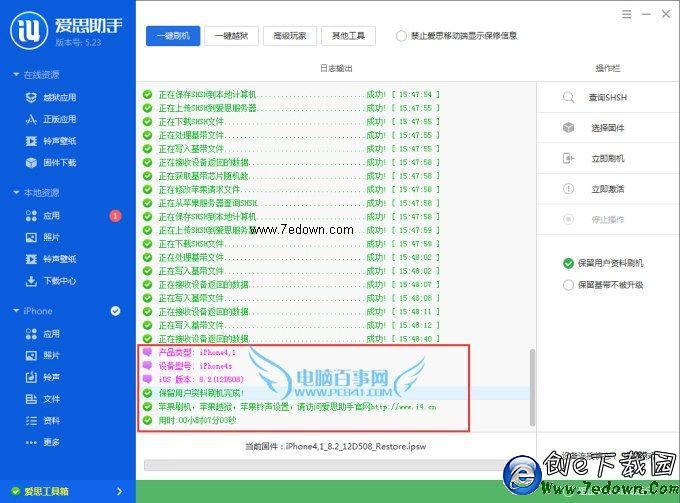Screen dimensions: 680x503
Task: Switch to the 一键越狱 tab
Action: (x=232, y=36)
